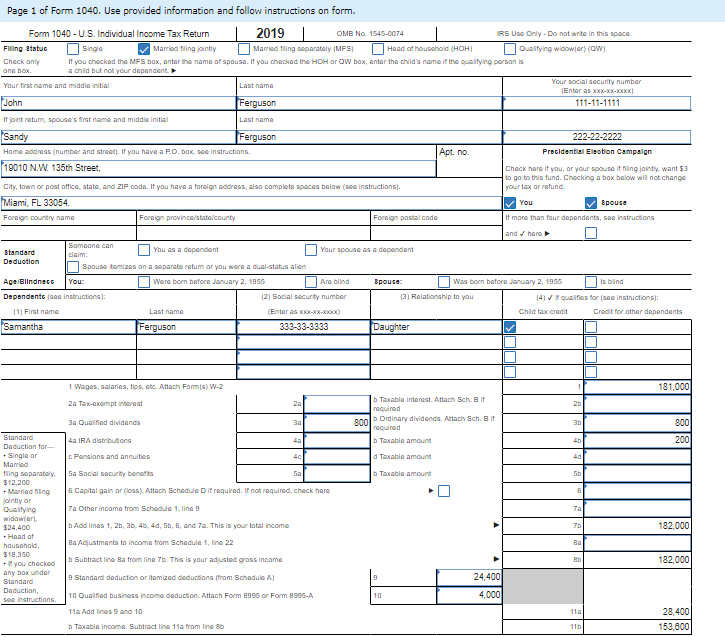725x637 pixels.
Task: Click line 11b taxable income 153,600
Action: 638,627
